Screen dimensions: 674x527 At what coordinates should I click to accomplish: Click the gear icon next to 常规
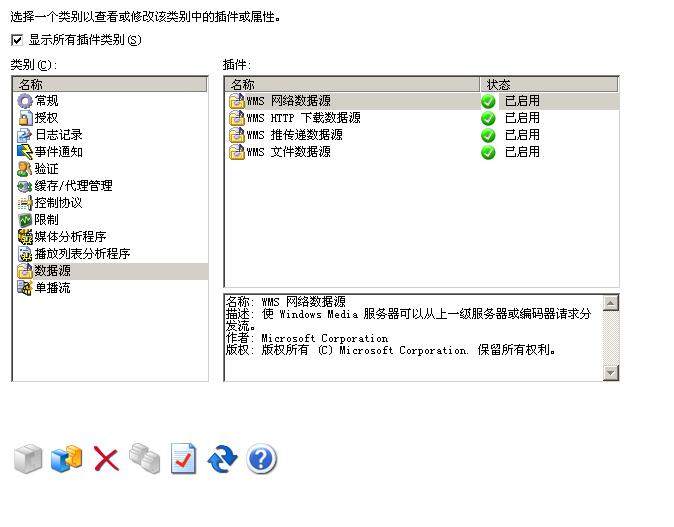coord(25,101)
